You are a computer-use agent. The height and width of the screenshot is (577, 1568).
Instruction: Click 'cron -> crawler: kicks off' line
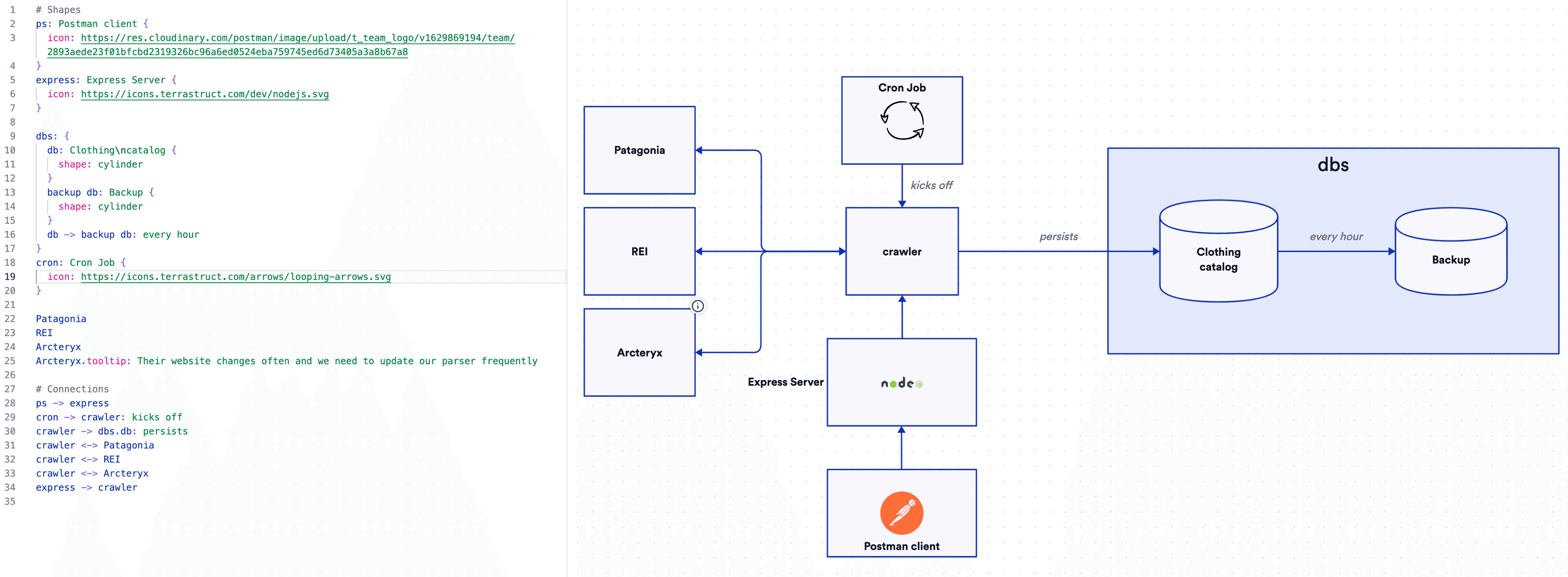[x=109, y=417]
